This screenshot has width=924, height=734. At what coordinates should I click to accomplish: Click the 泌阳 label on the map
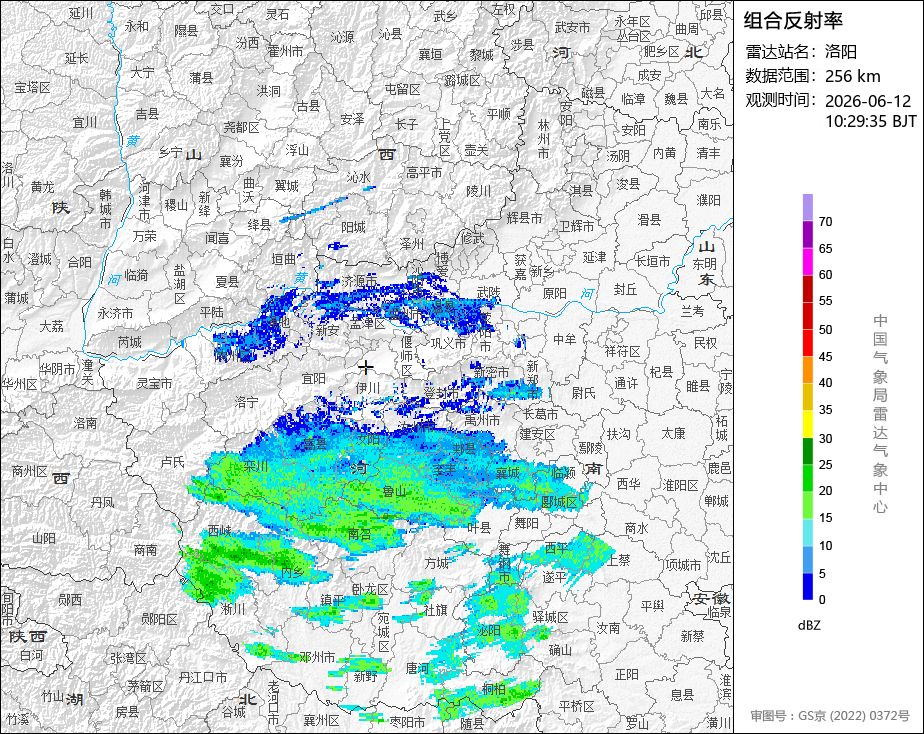(x=489, y=630)
